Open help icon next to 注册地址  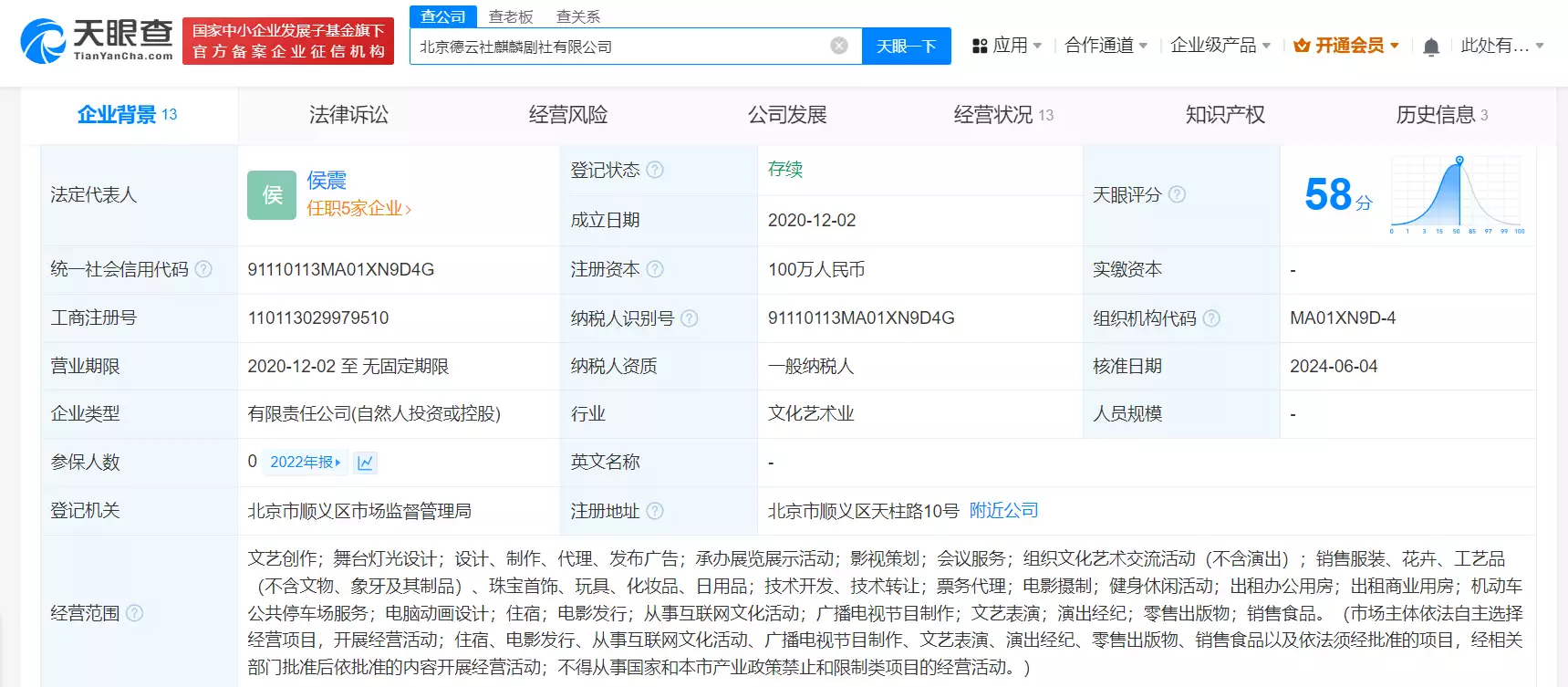pos(655,511)
